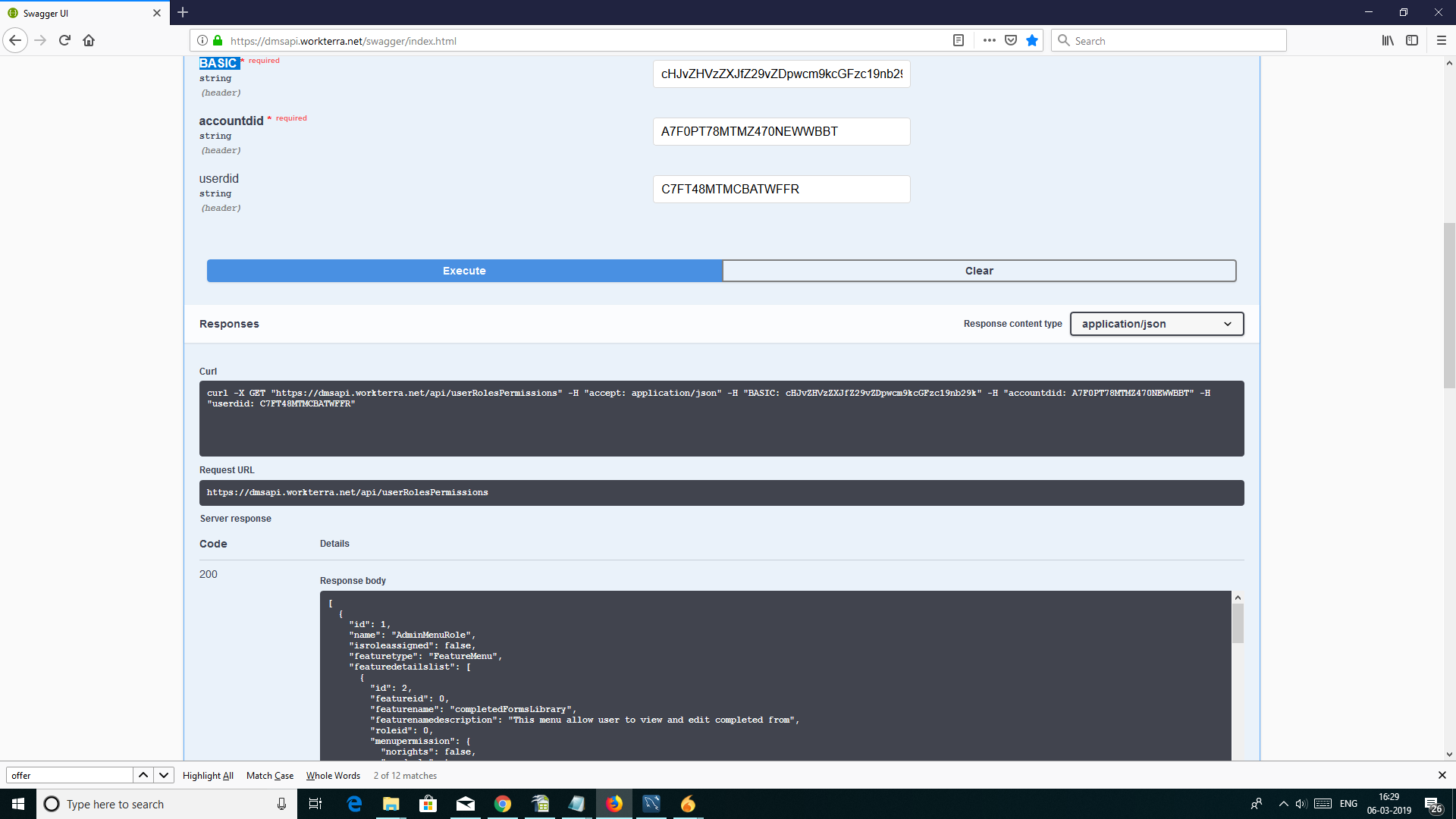
Task: Click the Cortana microphone icon
Action: (281, 804)
